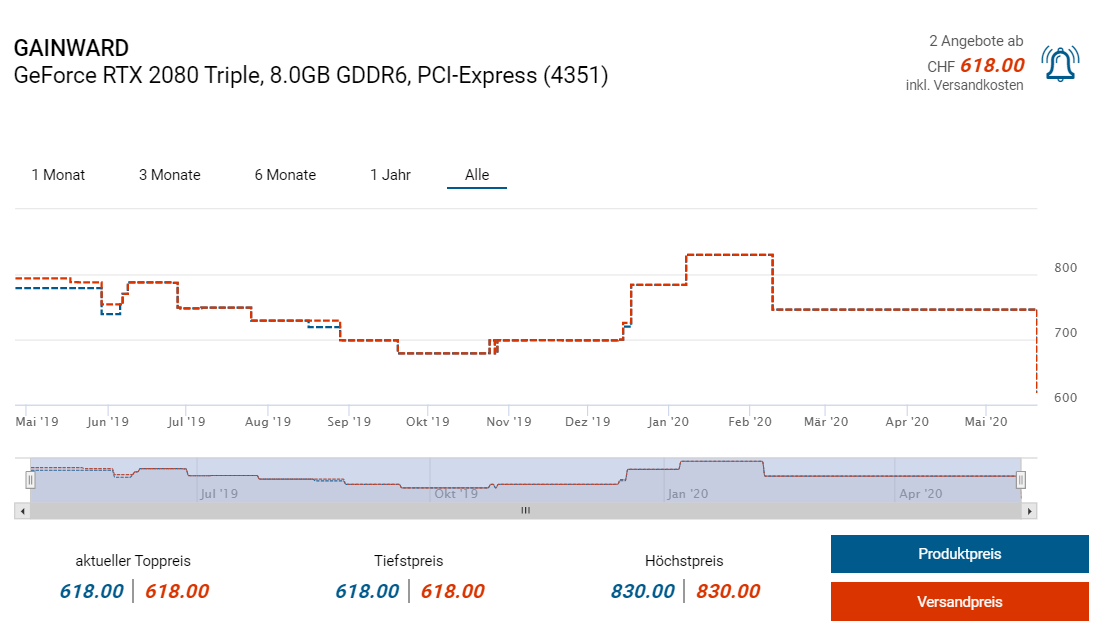Image resolution: width=1095 pixels, height=630 pixels.
Task: Click the GAINWARD brand heading
Action: click(71, 48)
